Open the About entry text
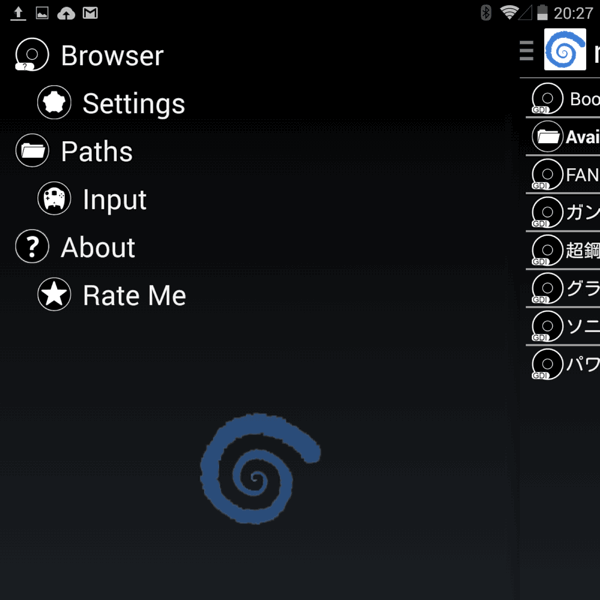Screen dimensions: 600x600 [97, 248]
